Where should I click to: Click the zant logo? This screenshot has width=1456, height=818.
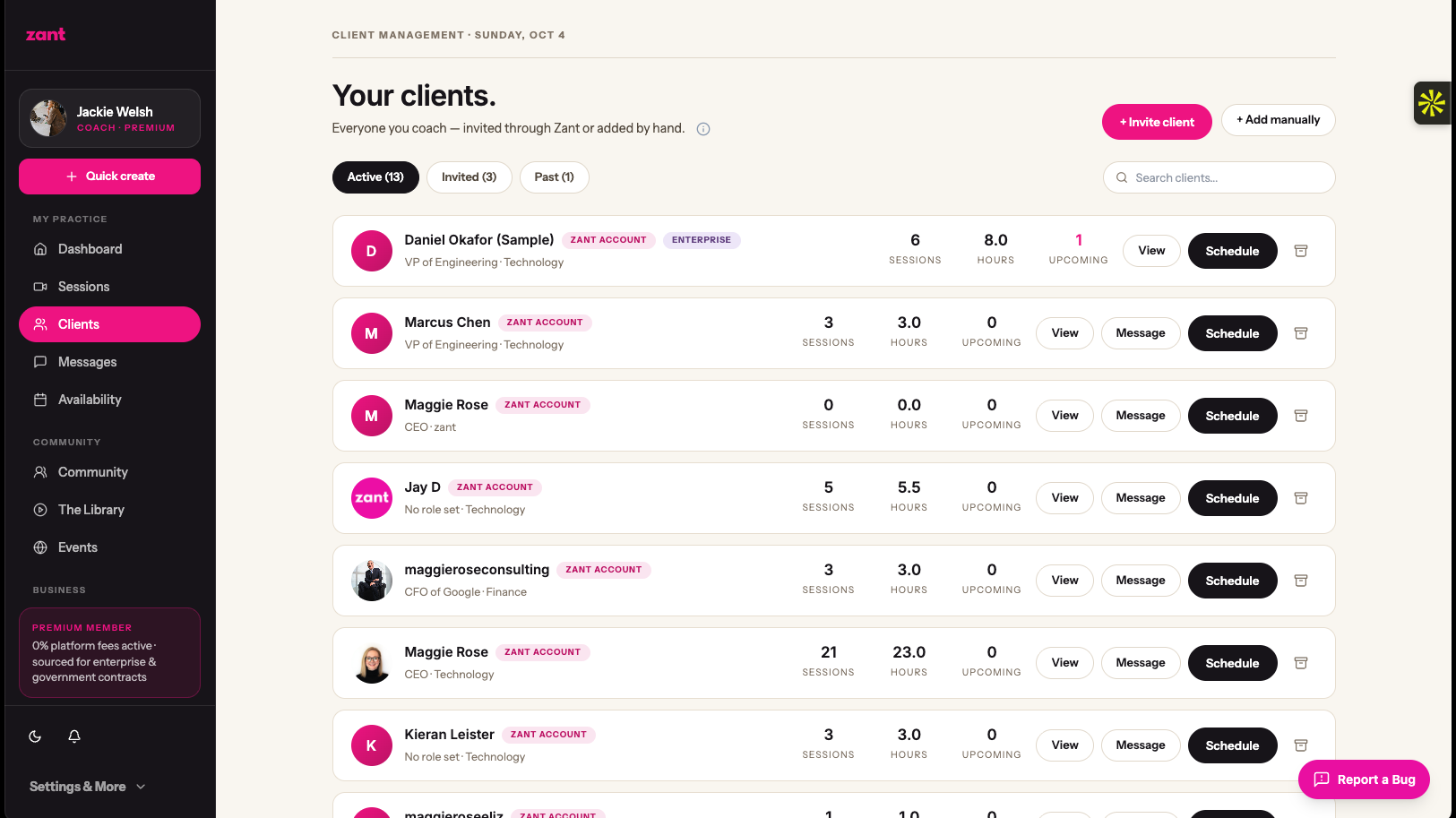point(46,35)
